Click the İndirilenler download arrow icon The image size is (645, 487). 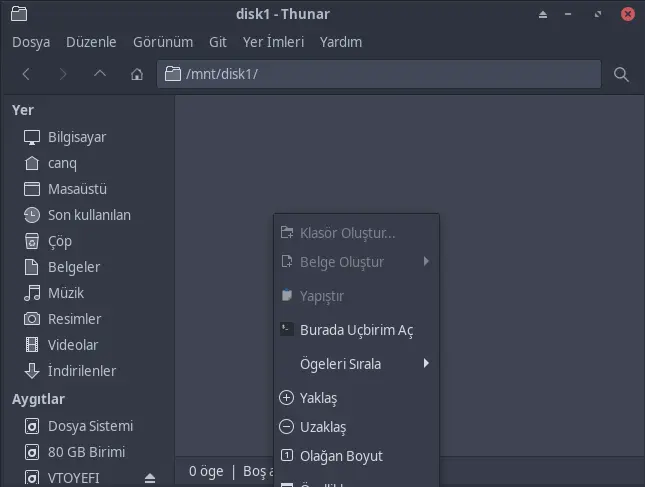pos(32,371)
